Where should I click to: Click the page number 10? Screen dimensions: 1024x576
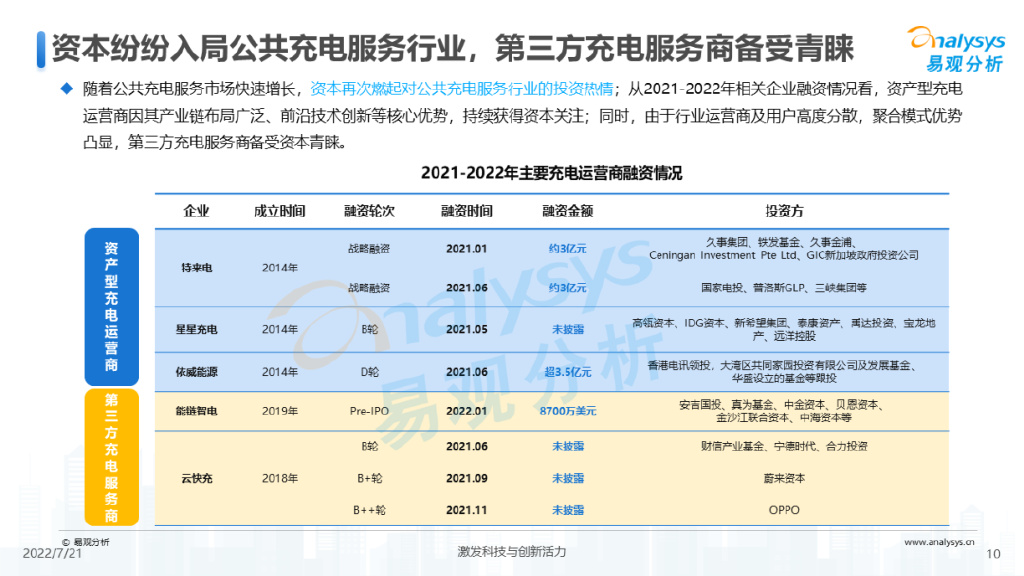(x=993, y=554)
